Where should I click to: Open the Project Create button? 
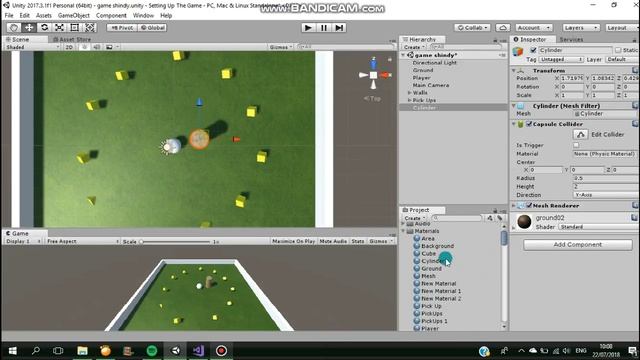pos(414,218)
